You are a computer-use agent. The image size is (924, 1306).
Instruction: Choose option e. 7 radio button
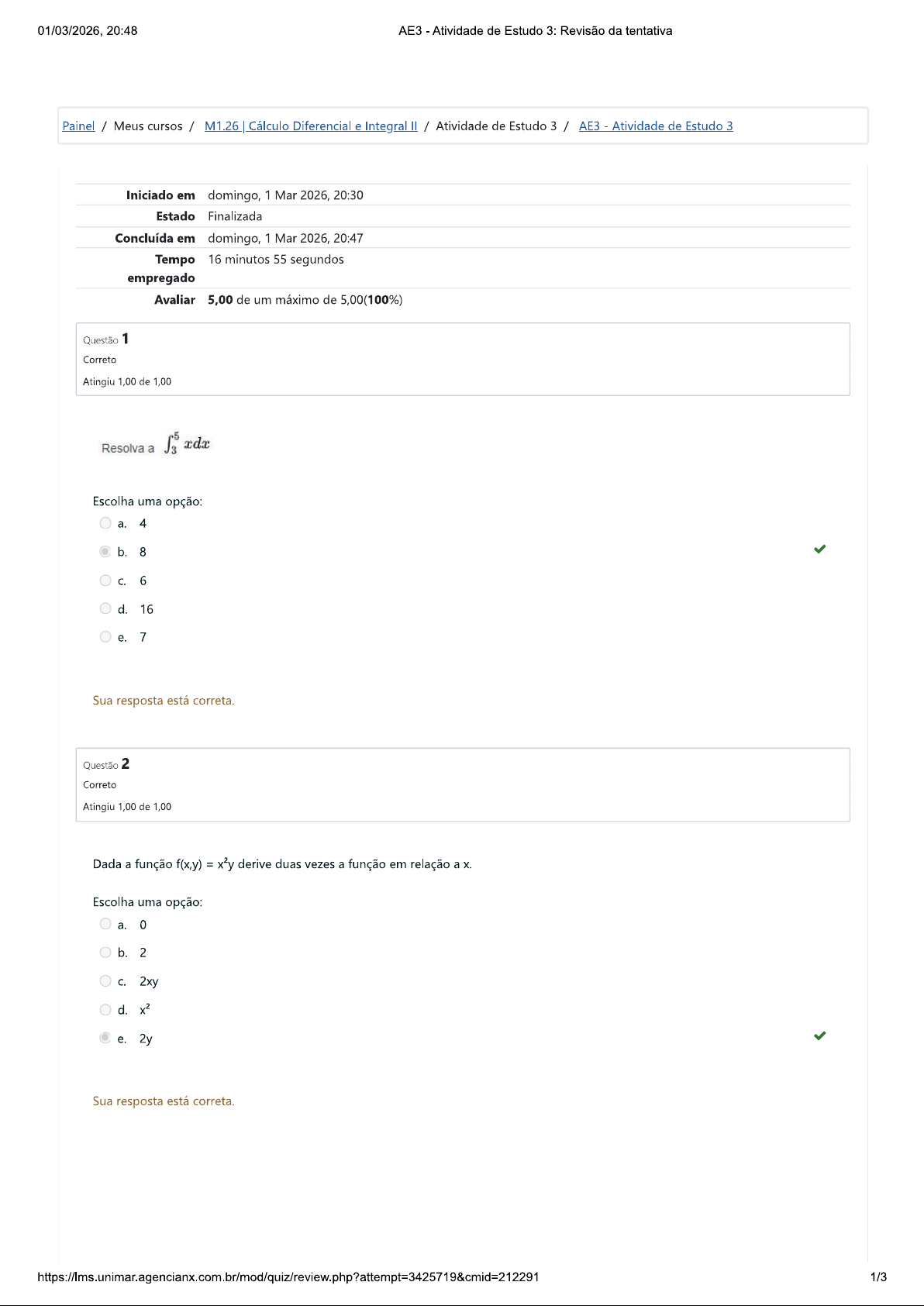pyautogui.click(x=105, y=637)
